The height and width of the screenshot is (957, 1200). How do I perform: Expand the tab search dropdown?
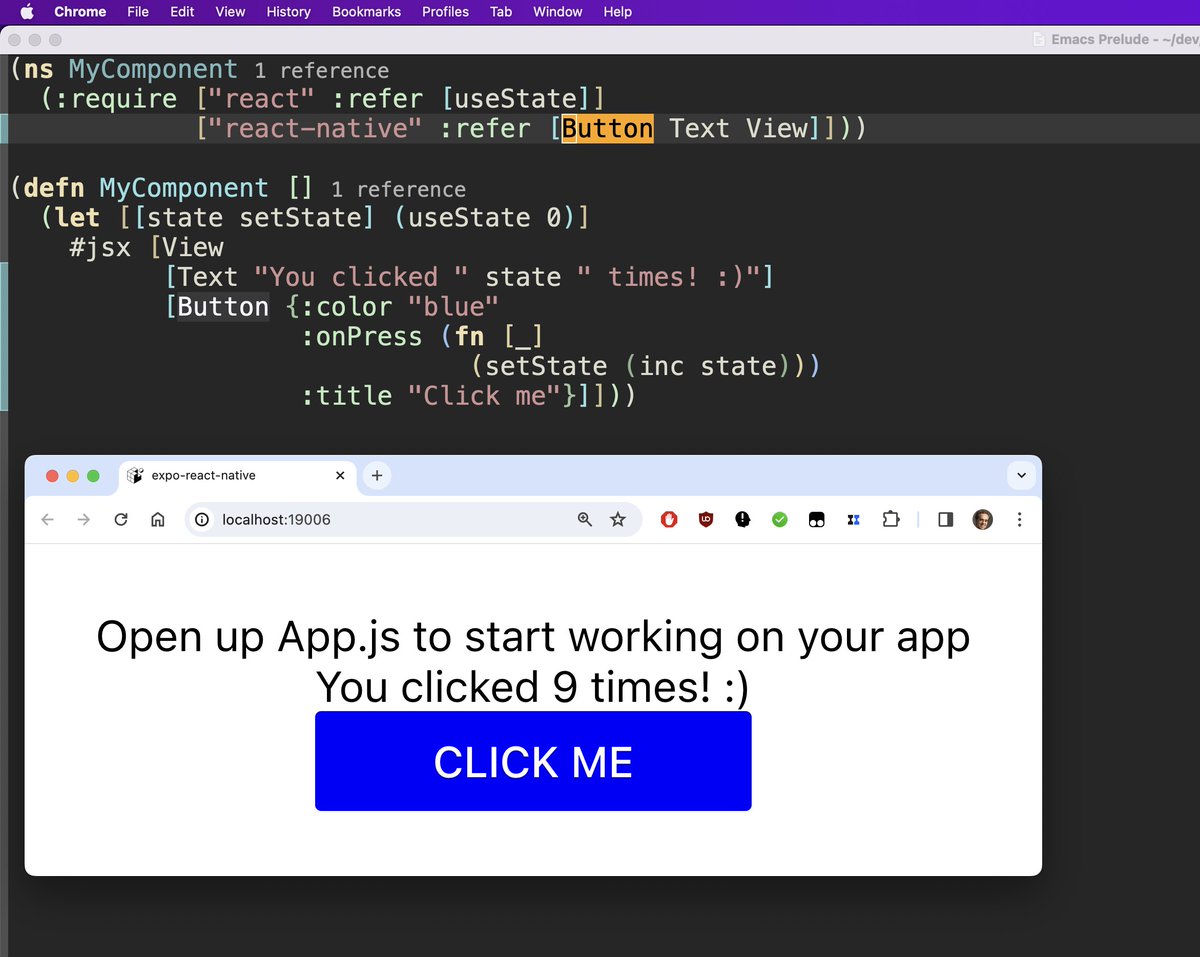[x=1021, y=476]
